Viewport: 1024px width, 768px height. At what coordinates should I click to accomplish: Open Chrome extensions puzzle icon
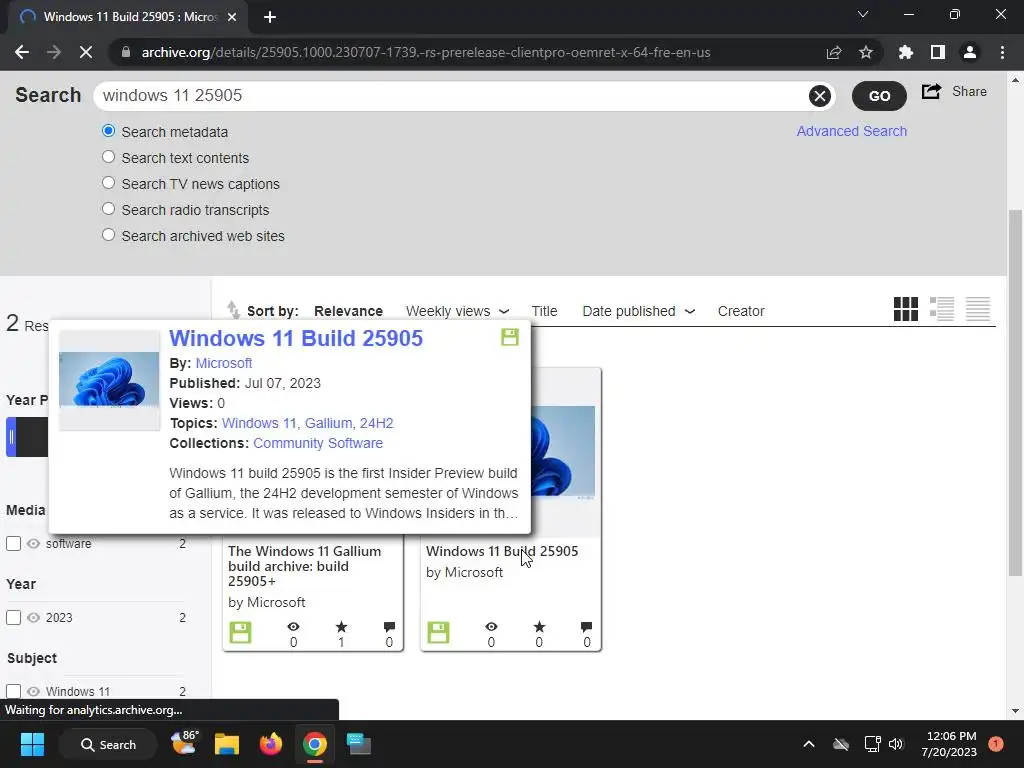click(x=905, y=52)
